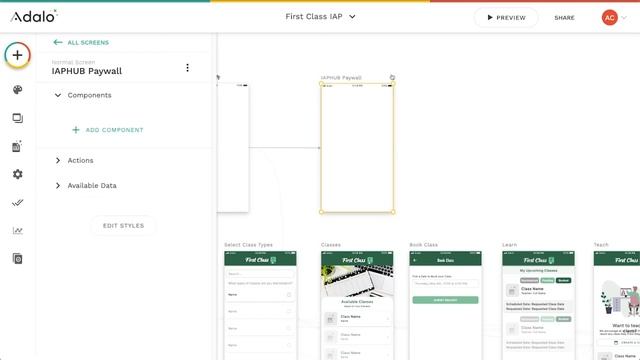Click the Preview button
The image size is (640, 360).
(x=506, y=18)
